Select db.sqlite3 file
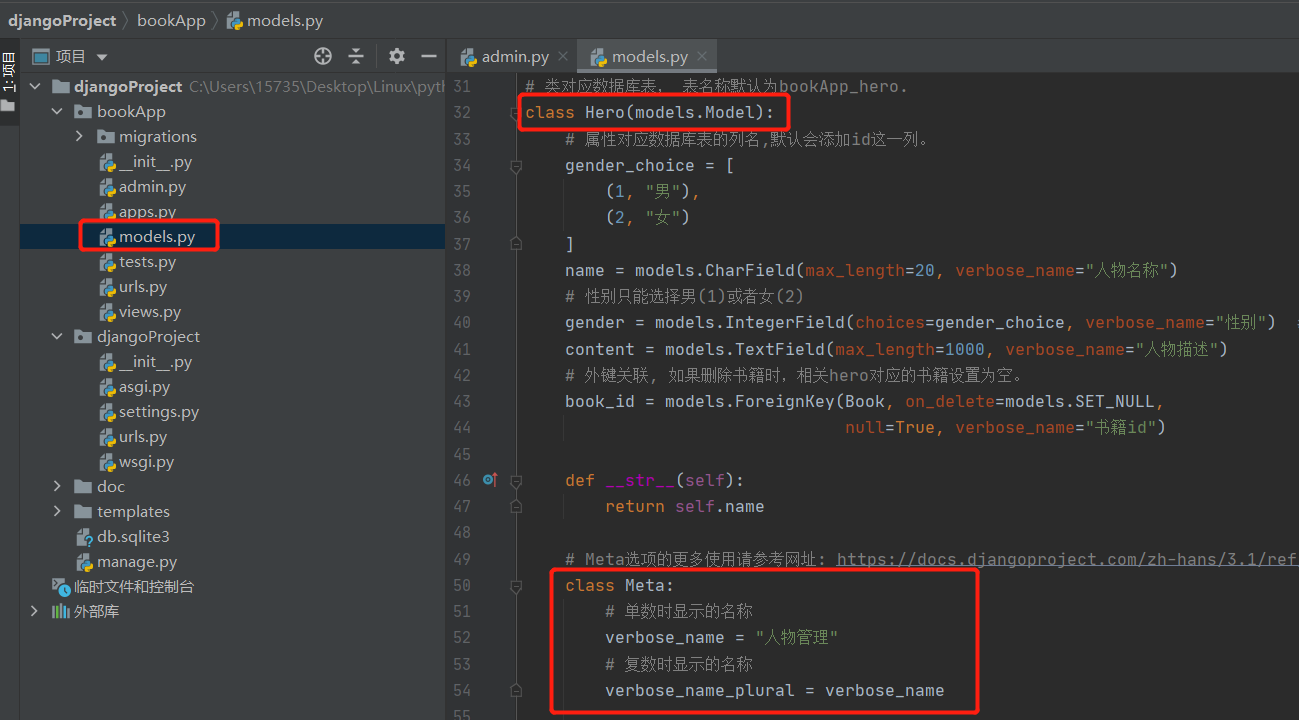 pos(133,537)
